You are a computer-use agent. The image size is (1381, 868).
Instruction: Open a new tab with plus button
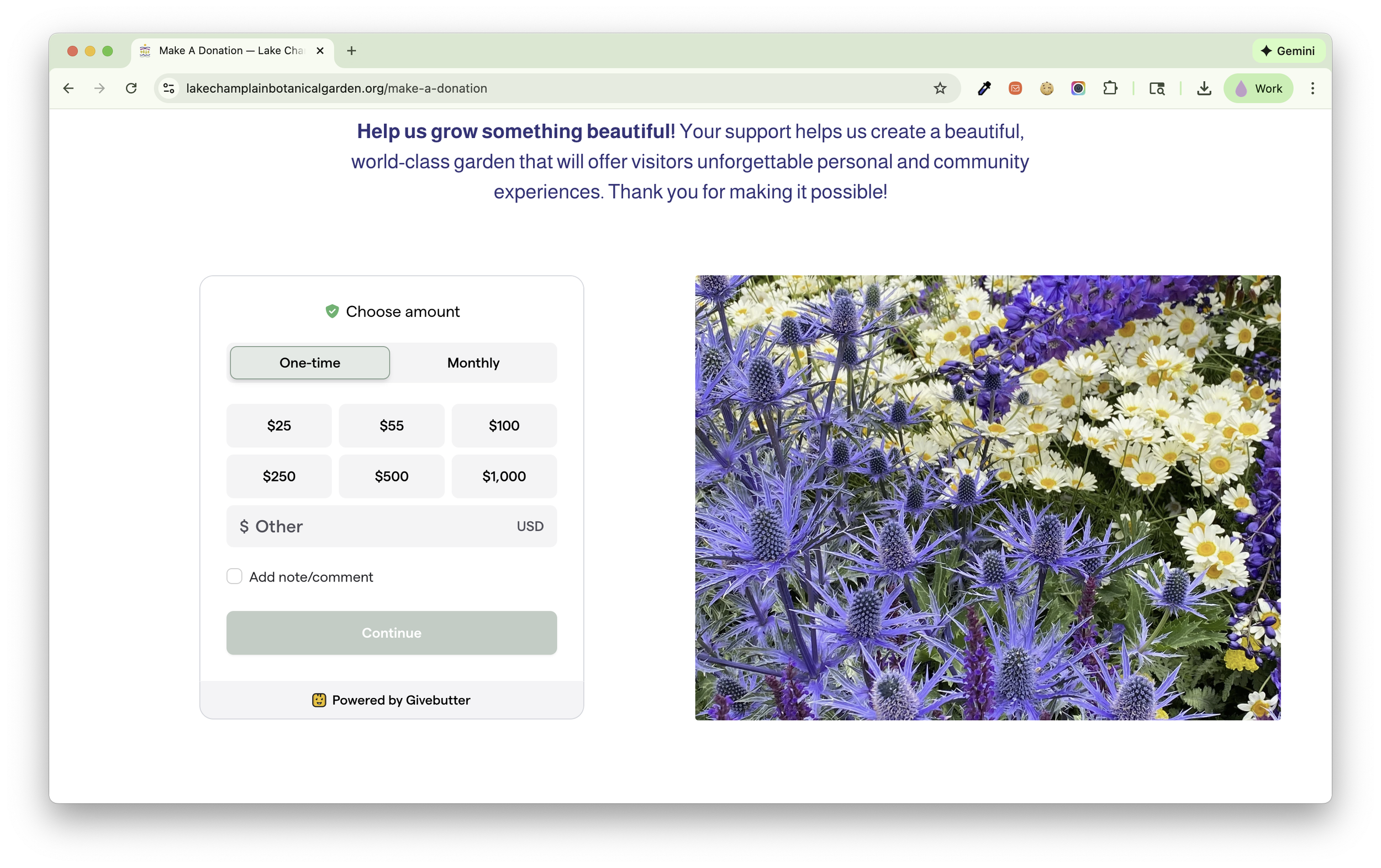point(351,50)
